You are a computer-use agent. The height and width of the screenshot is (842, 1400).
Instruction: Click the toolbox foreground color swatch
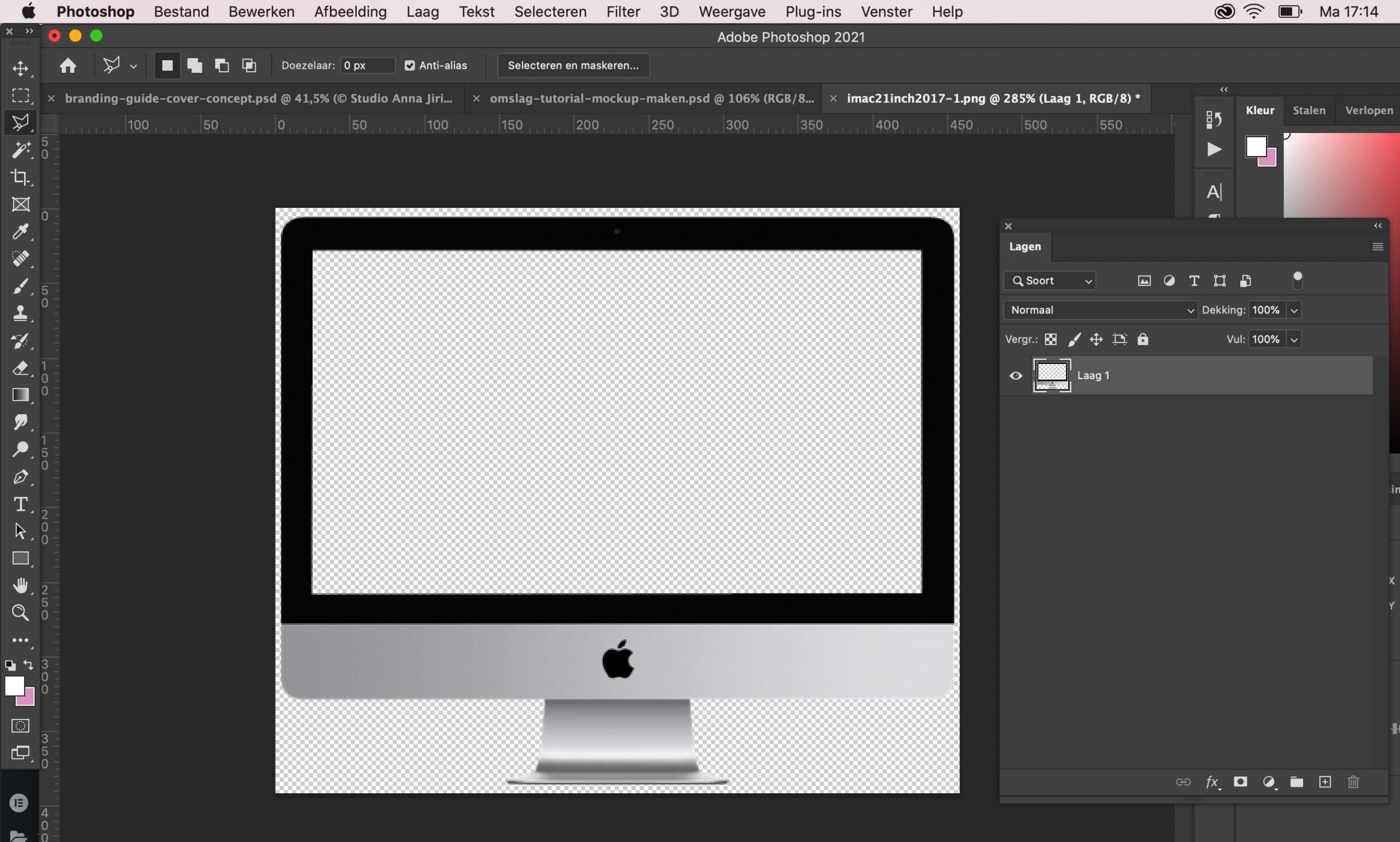pos(14,687)
